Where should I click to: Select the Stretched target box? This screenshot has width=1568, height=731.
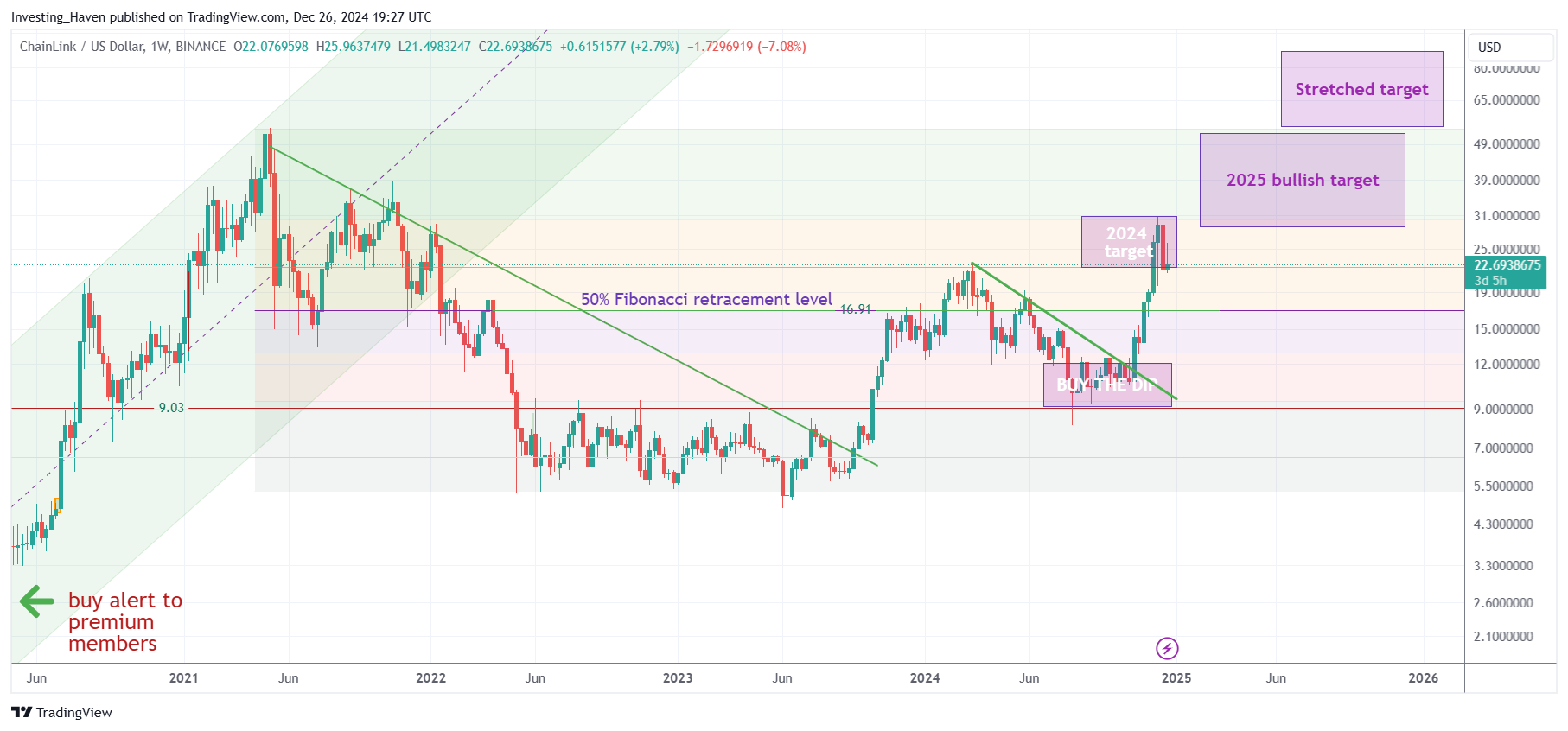click(1361, 89)
